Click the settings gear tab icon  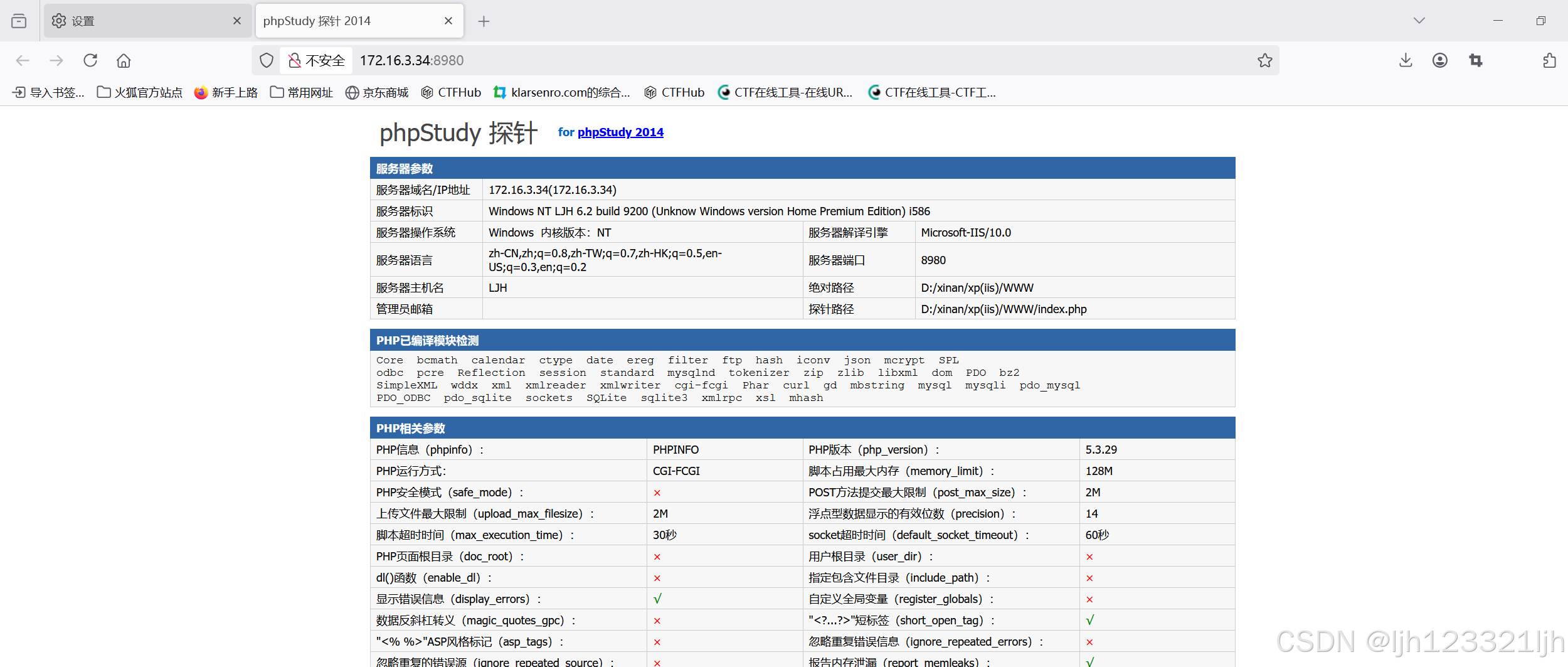pos(59,21)
